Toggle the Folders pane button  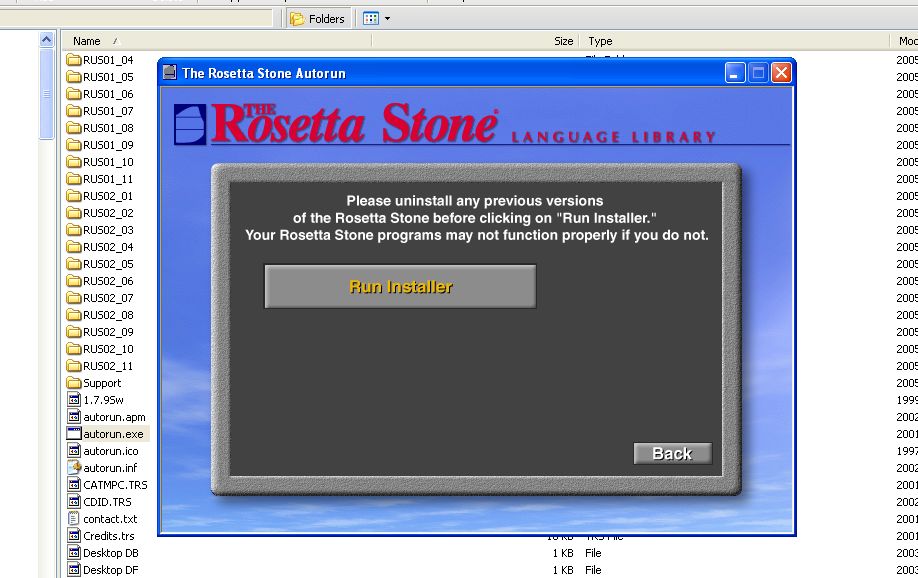(x=317, y=18)
